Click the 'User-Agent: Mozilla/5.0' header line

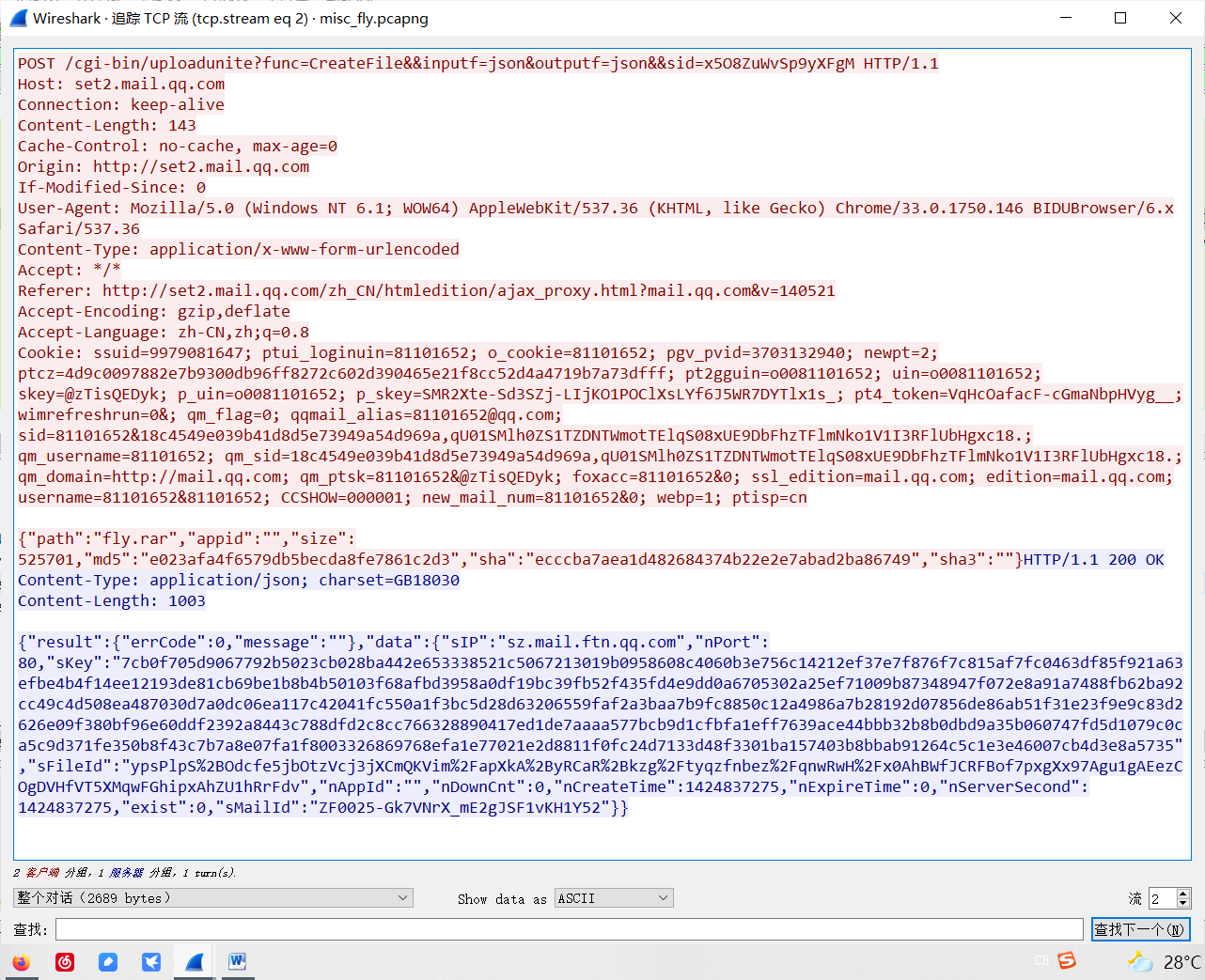tap(596, 208)
